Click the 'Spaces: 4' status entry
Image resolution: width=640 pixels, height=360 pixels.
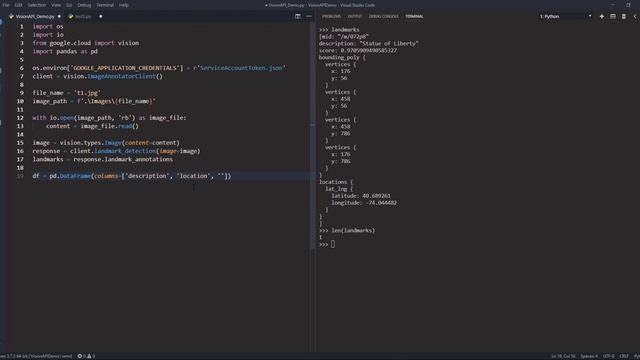[x=589, y=356]
